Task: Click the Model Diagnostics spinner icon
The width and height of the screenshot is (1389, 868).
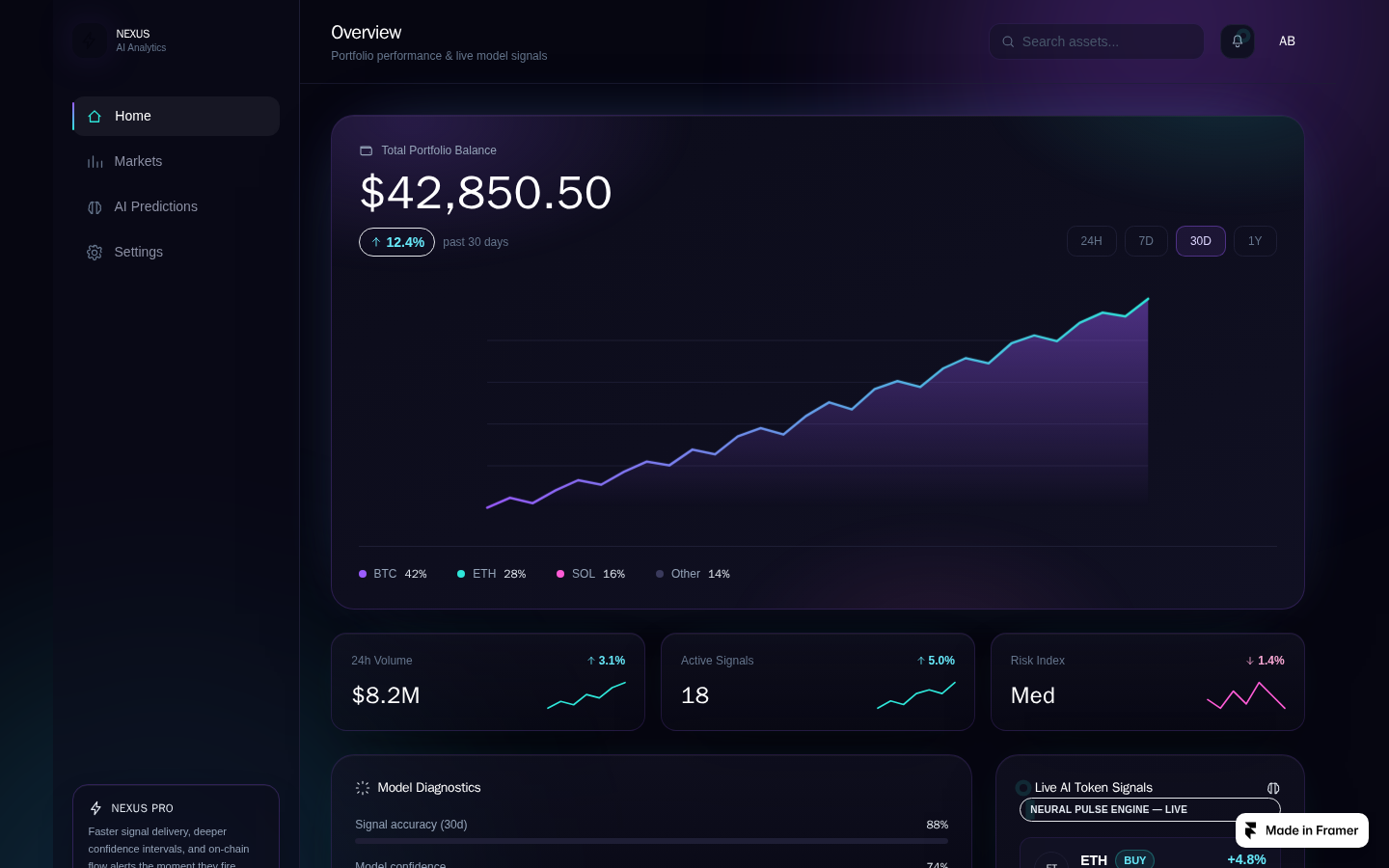Action: coord(363,788)
